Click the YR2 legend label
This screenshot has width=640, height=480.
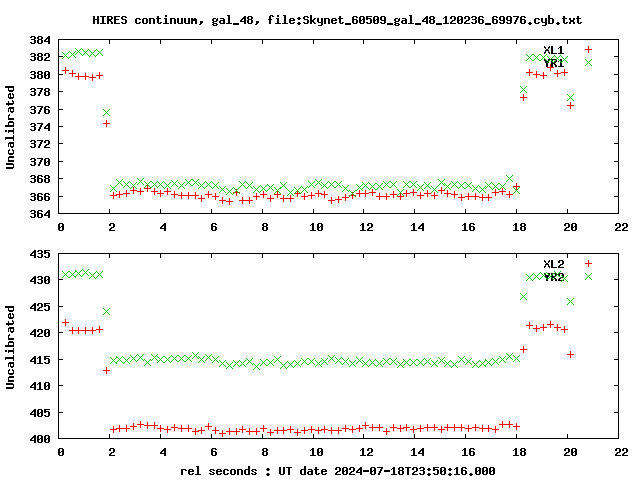553,277
